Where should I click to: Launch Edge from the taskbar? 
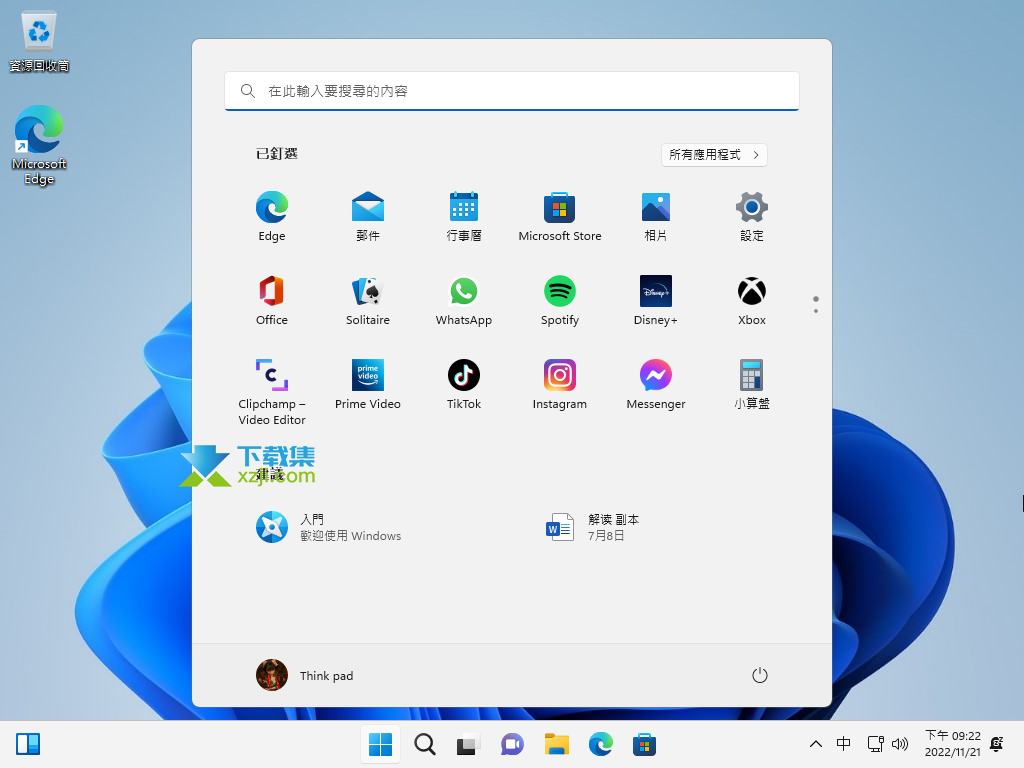click(600, 744)
